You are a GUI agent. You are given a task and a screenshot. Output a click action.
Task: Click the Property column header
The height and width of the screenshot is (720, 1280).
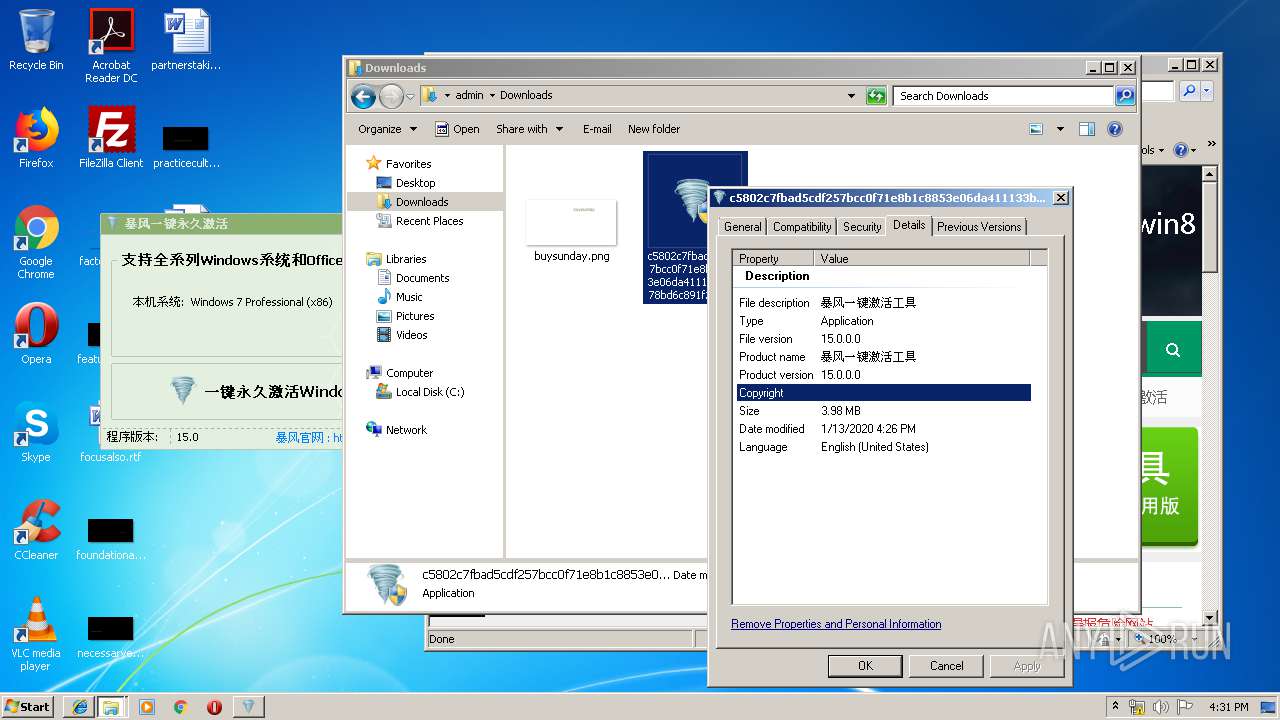click(x=774, y=258)
